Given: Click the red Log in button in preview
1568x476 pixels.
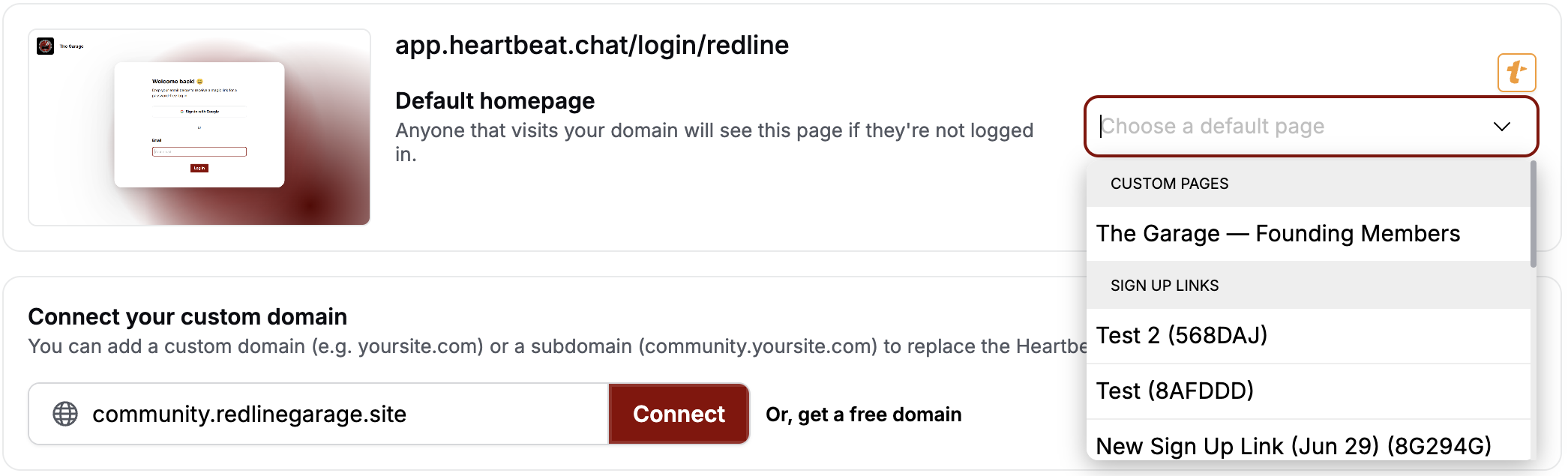Looking at the screenshot, I should point(199,168).
